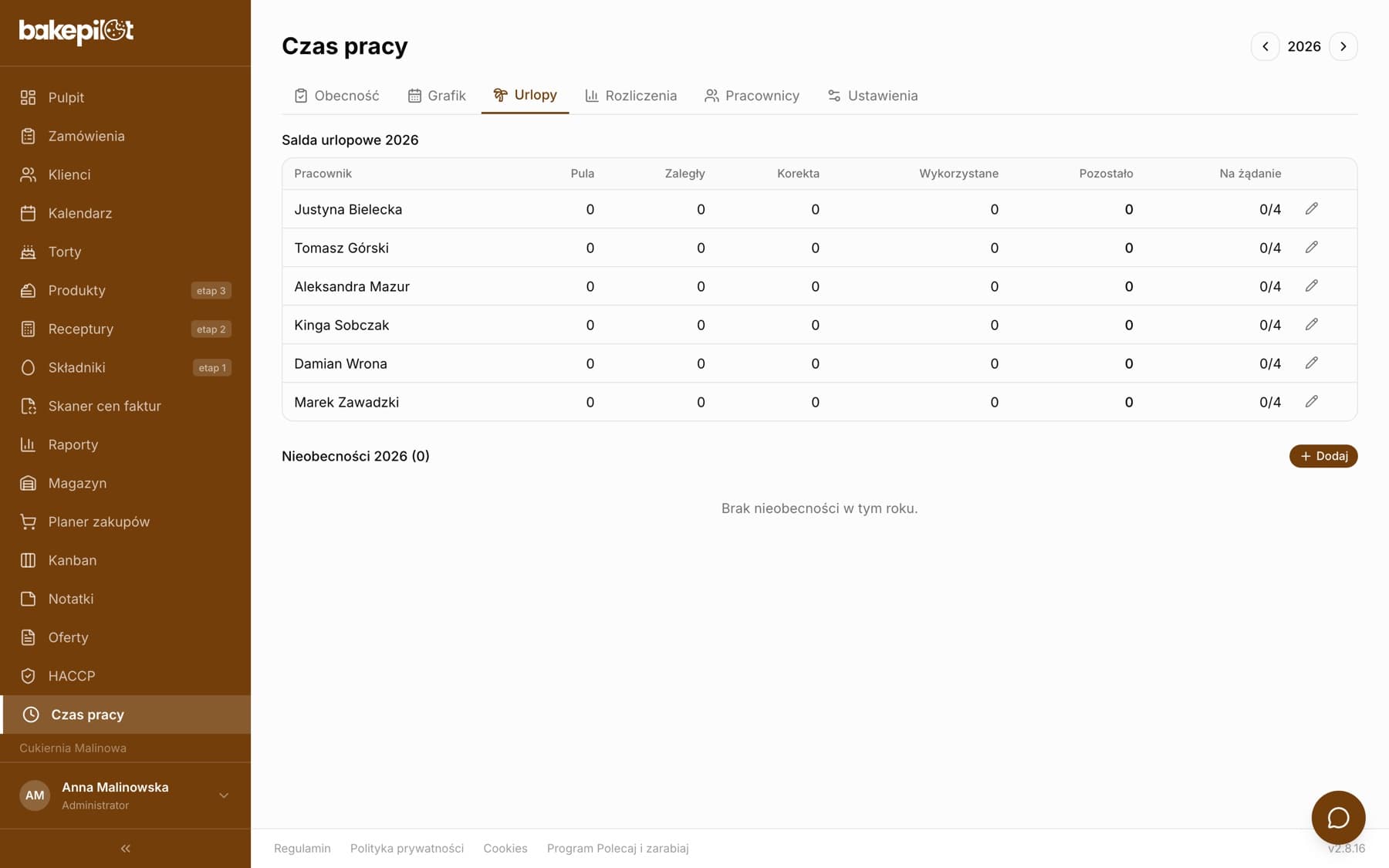This screenshot has height=868, width=1389.
Task: Open HACCP in sidebar
Action: coord(125,676)
